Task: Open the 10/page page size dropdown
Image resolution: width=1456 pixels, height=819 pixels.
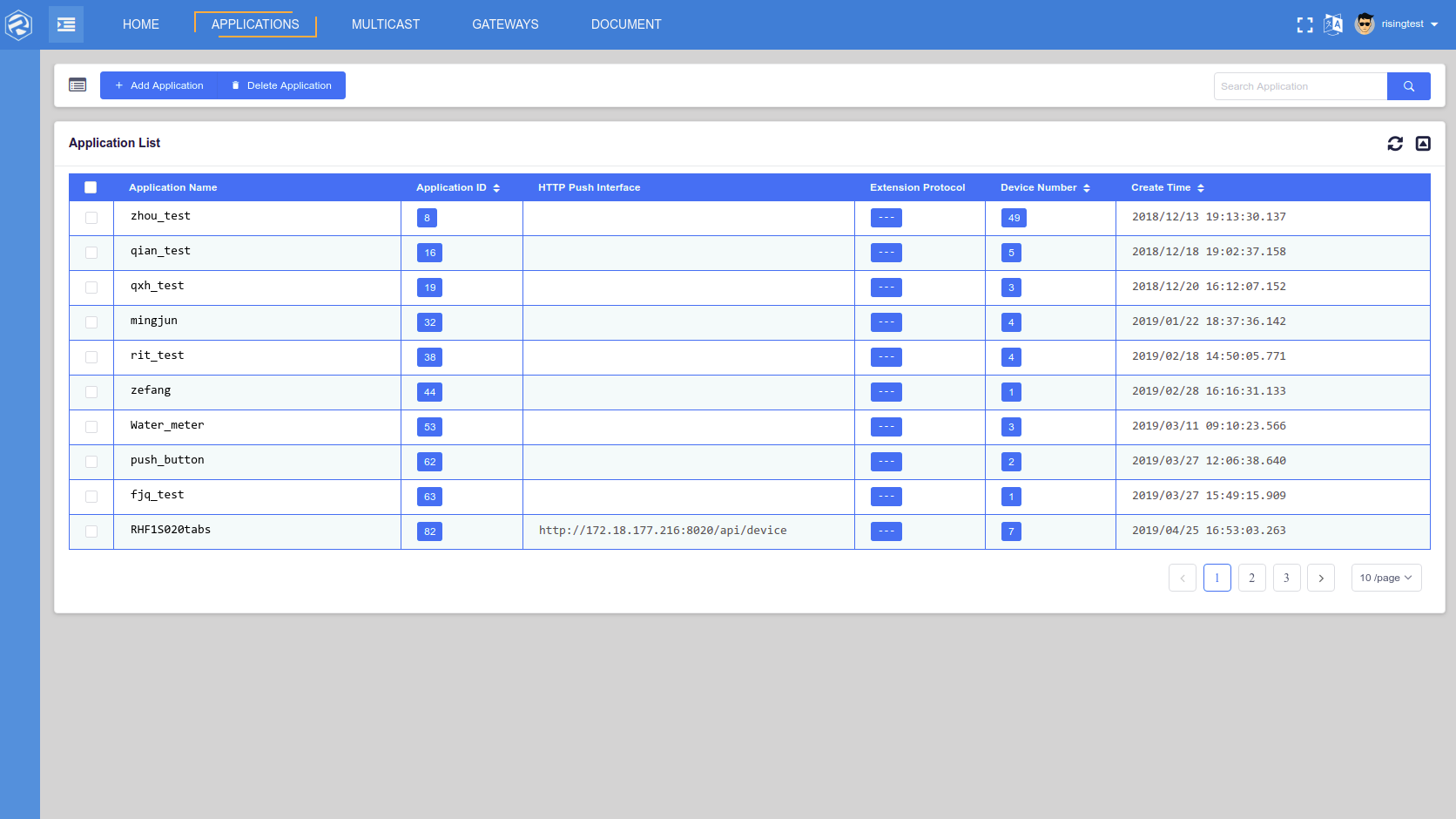Action: click(x=1385, y=577)
